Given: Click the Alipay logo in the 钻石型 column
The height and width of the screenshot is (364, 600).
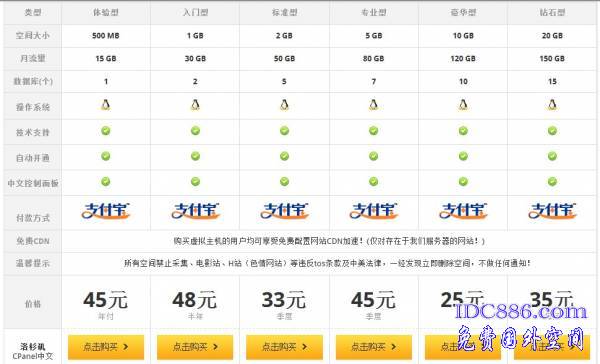Looking at the screenshot, I should [x=552, y=211].
